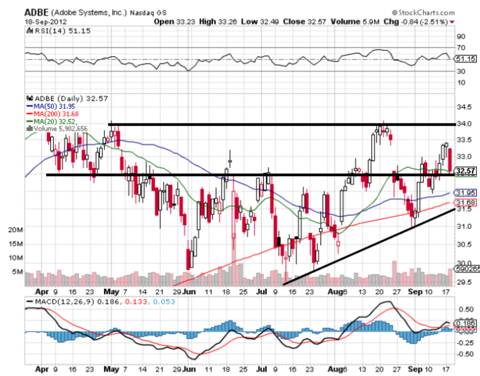Click the 'Close 32.57' header value

[304, 22]
